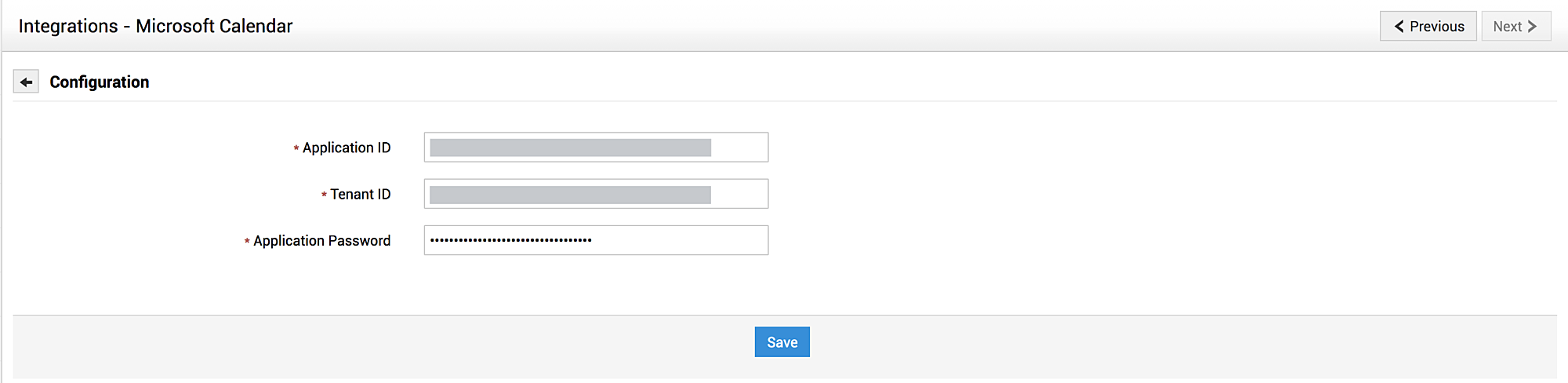Screen dimensions: 1568x383
Task: Click the left chevron on Previous
Action: tap(1399, 26)
